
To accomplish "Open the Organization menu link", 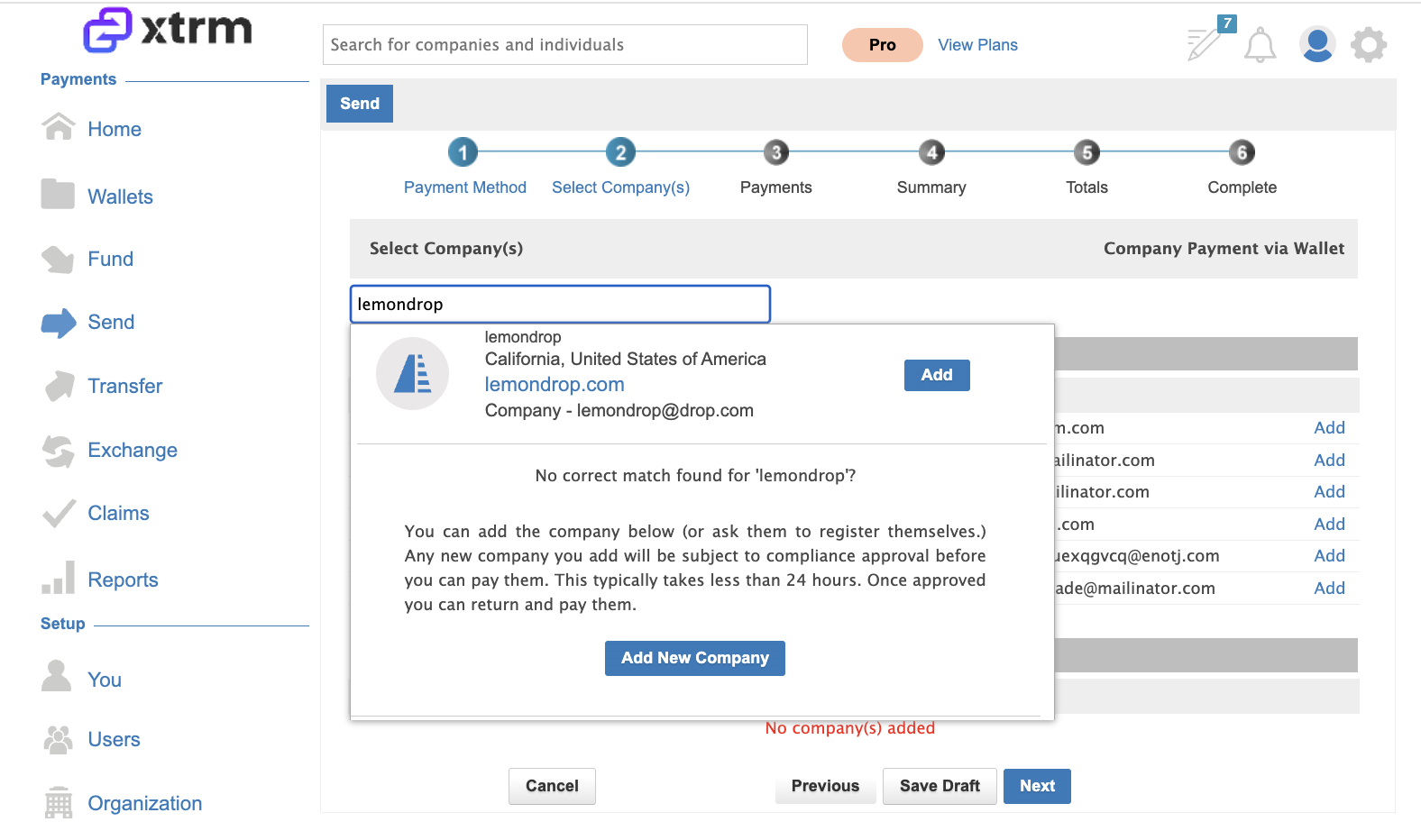I will 144,803.
